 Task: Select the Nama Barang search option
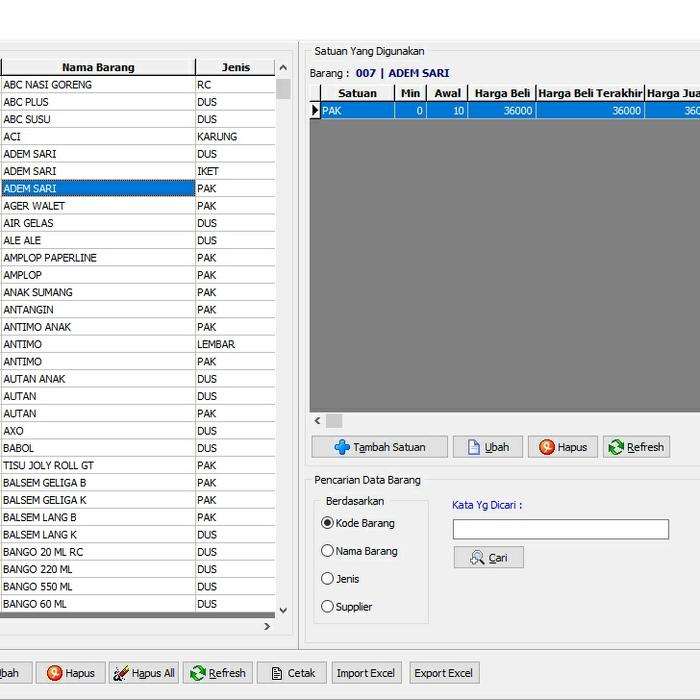pos(327,551)
